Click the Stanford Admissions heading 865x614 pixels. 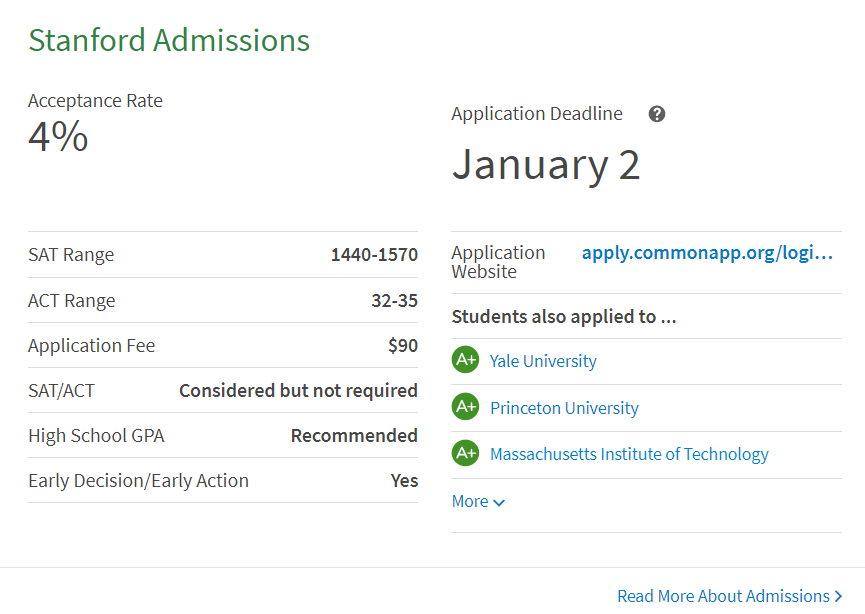point(169,41)
